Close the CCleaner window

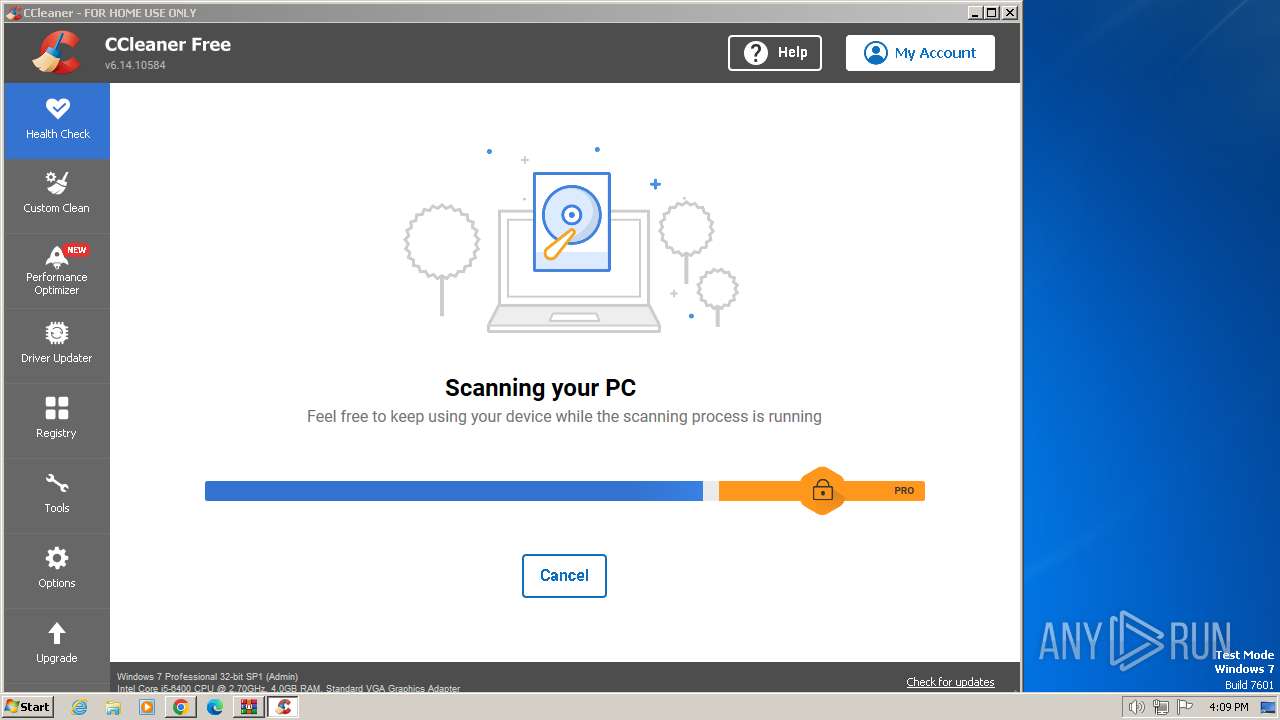(x=1010, y=12)
